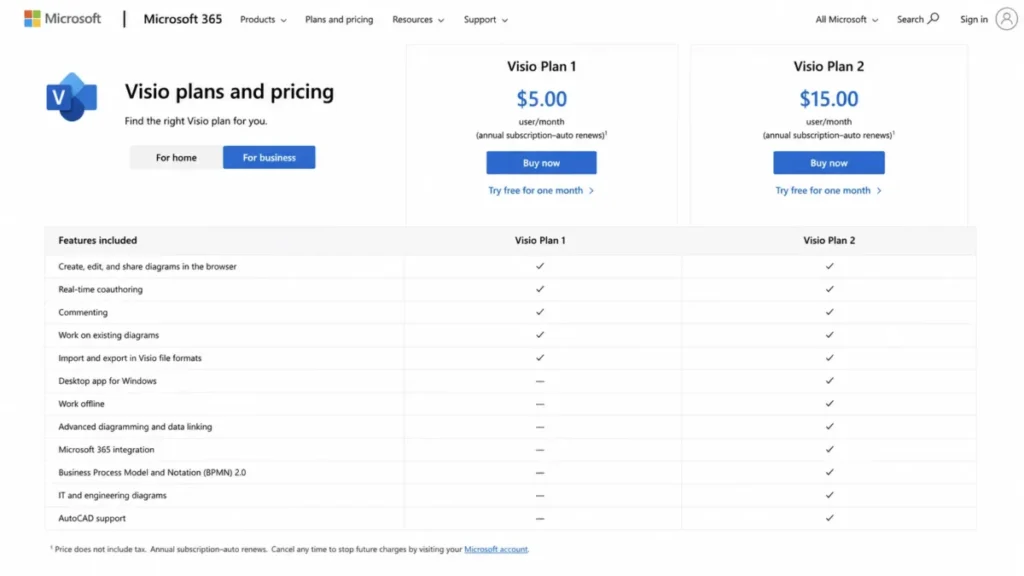Expand the Resources dropdown

(x=418, y=20)
